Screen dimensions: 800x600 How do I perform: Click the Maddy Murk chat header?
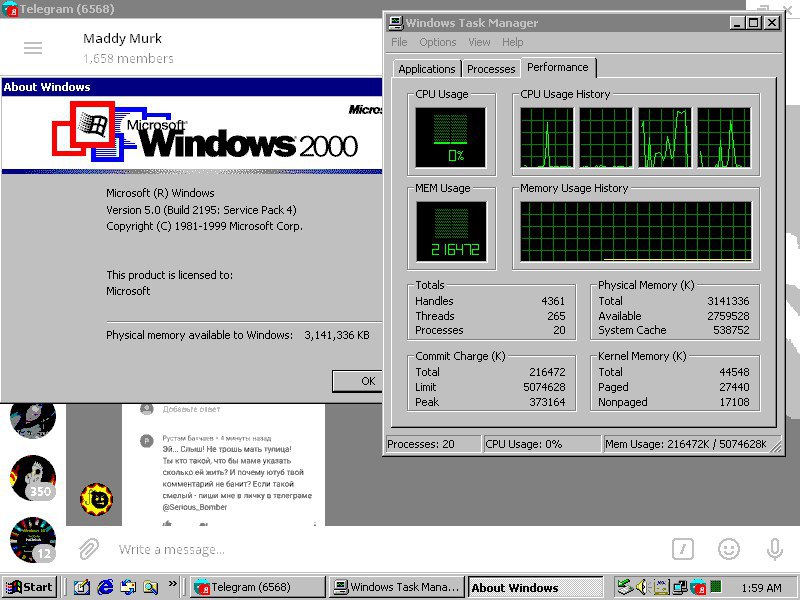click(122, 38)
